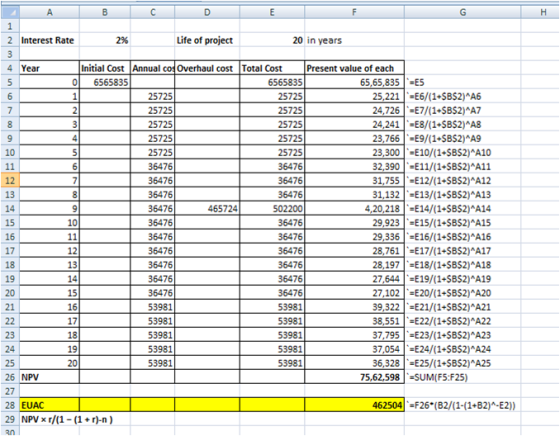Select the Initial Cost header cell
The image size is (560, 436).
pos(105,68)
